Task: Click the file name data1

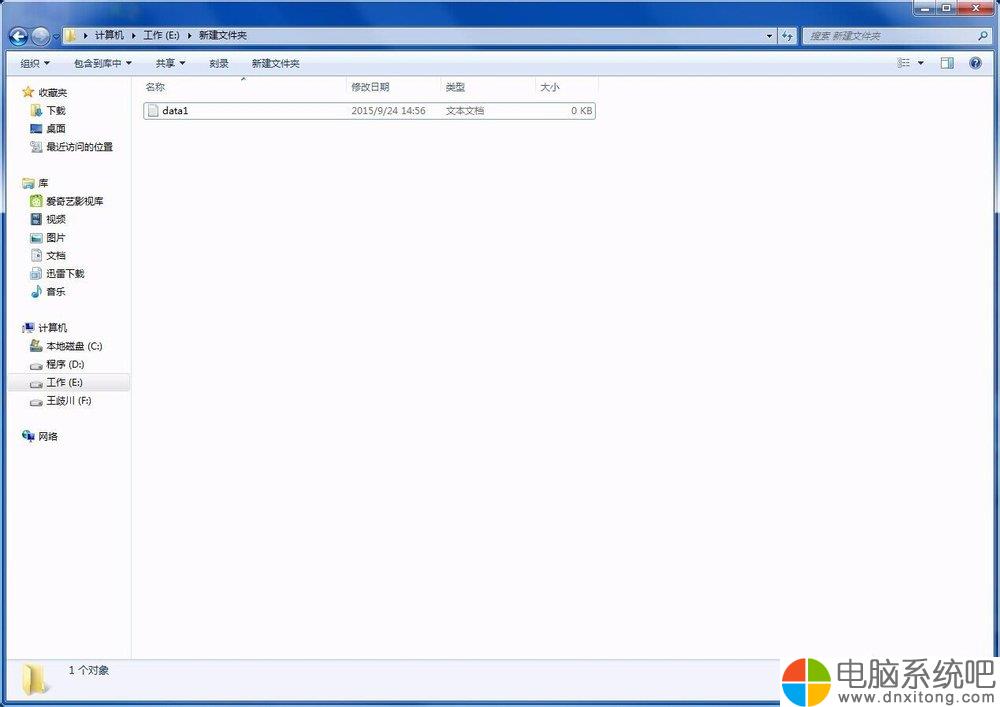Action: (x=175, y=111)
